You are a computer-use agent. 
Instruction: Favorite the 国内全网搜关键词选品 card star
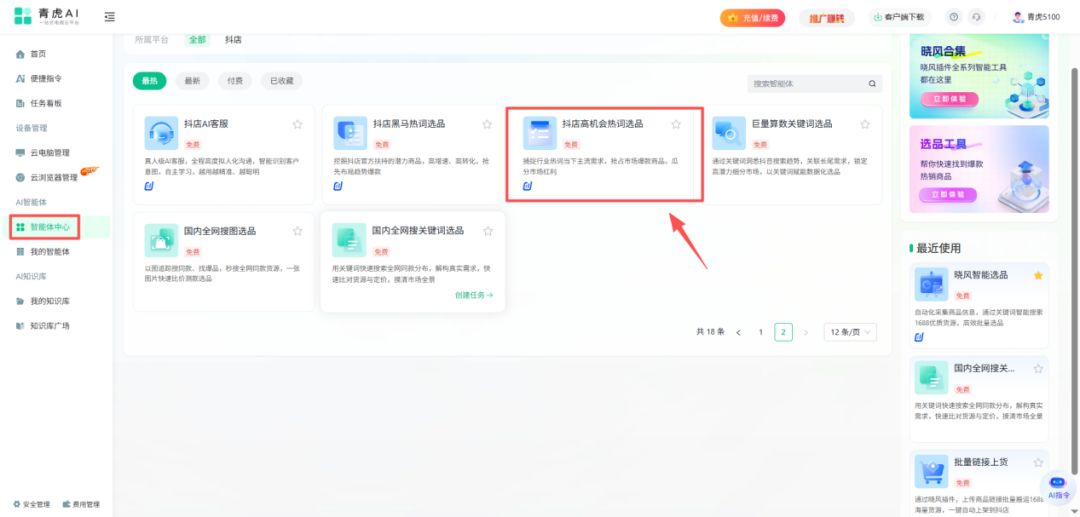tap(488, 231)
